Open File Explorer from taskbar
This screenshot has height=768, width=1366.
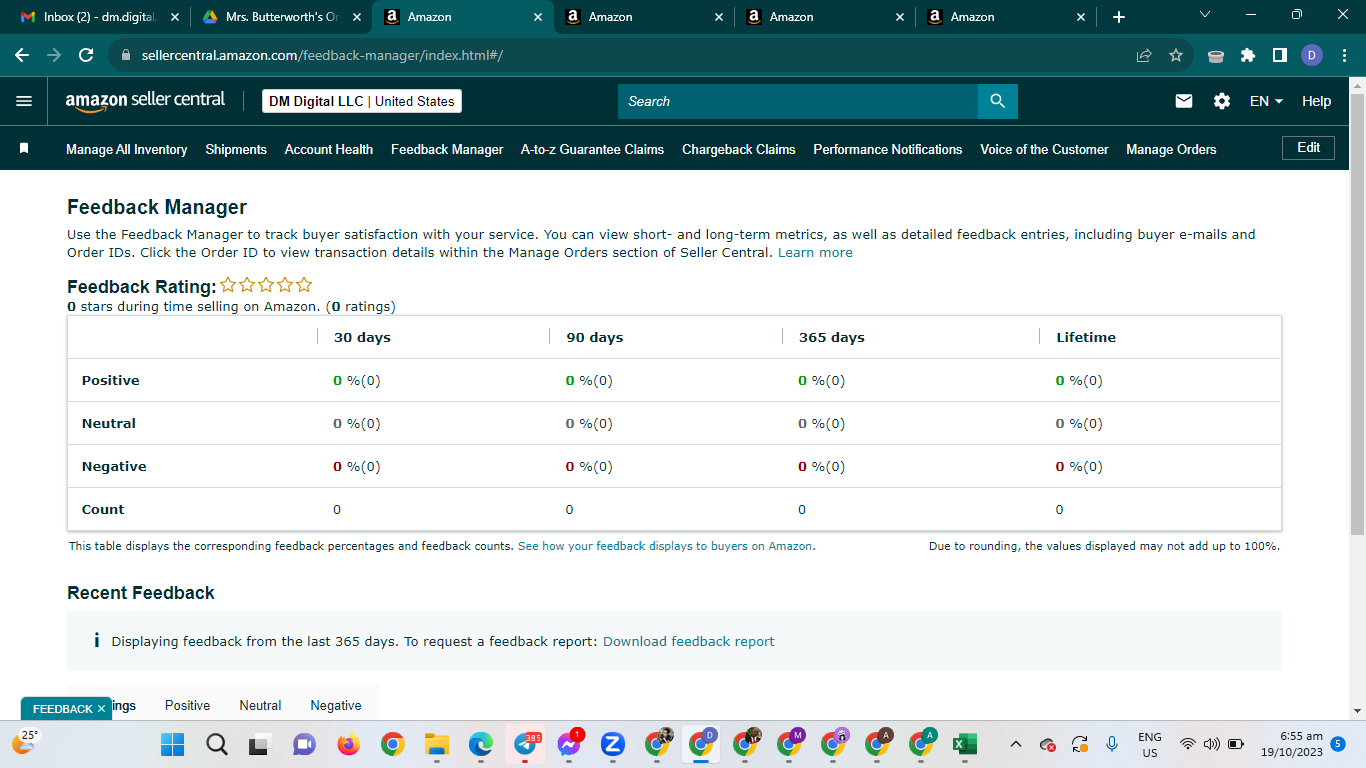(436, 744)
